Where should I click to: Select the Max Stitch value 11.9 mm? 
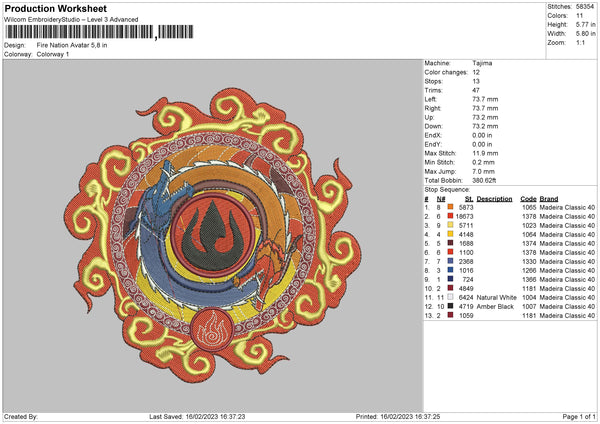[x=485, y=153]
